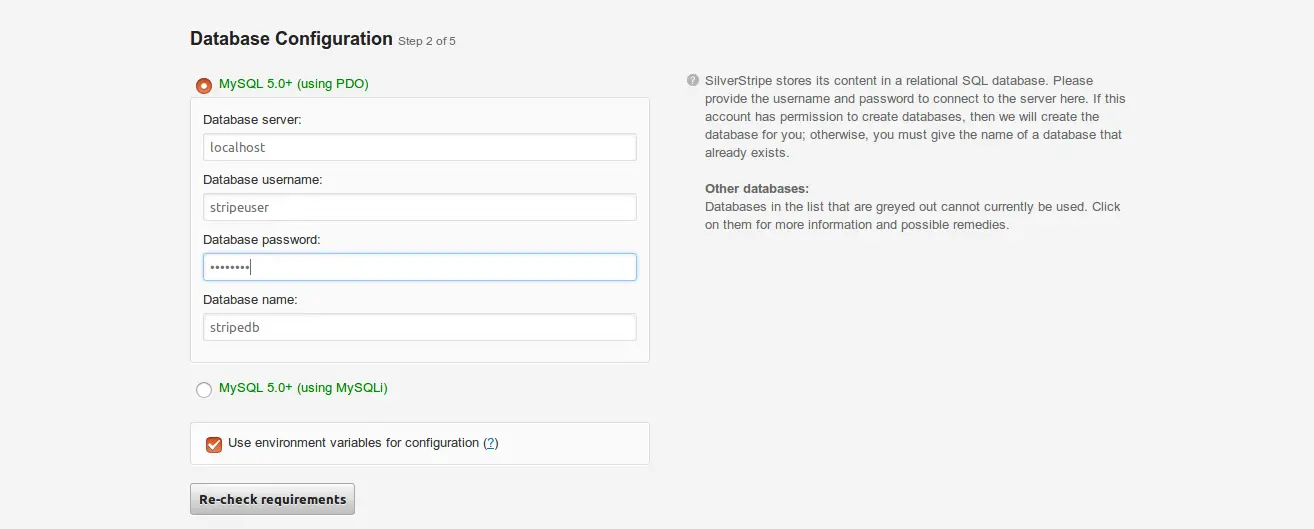Image resolution: width=1314 pixels, height=529 pixels.
Task: Click the 'Database password:' label
Action: 261,240
